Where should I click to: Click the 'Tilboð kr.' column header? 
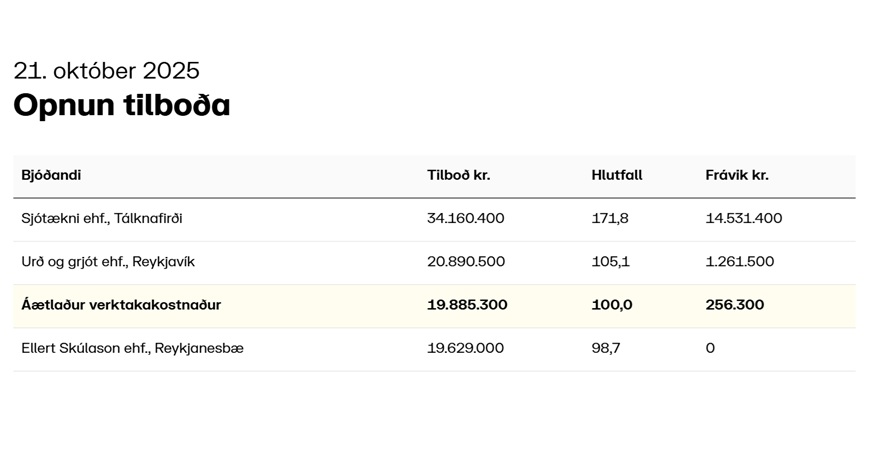click(x=458, y=175)
